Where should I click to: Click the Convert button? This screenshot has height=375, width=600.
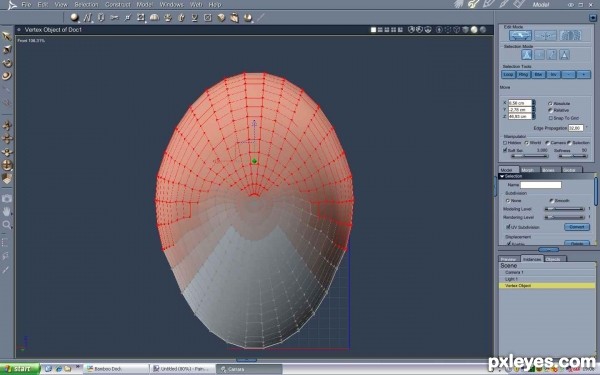coord(577,227)
